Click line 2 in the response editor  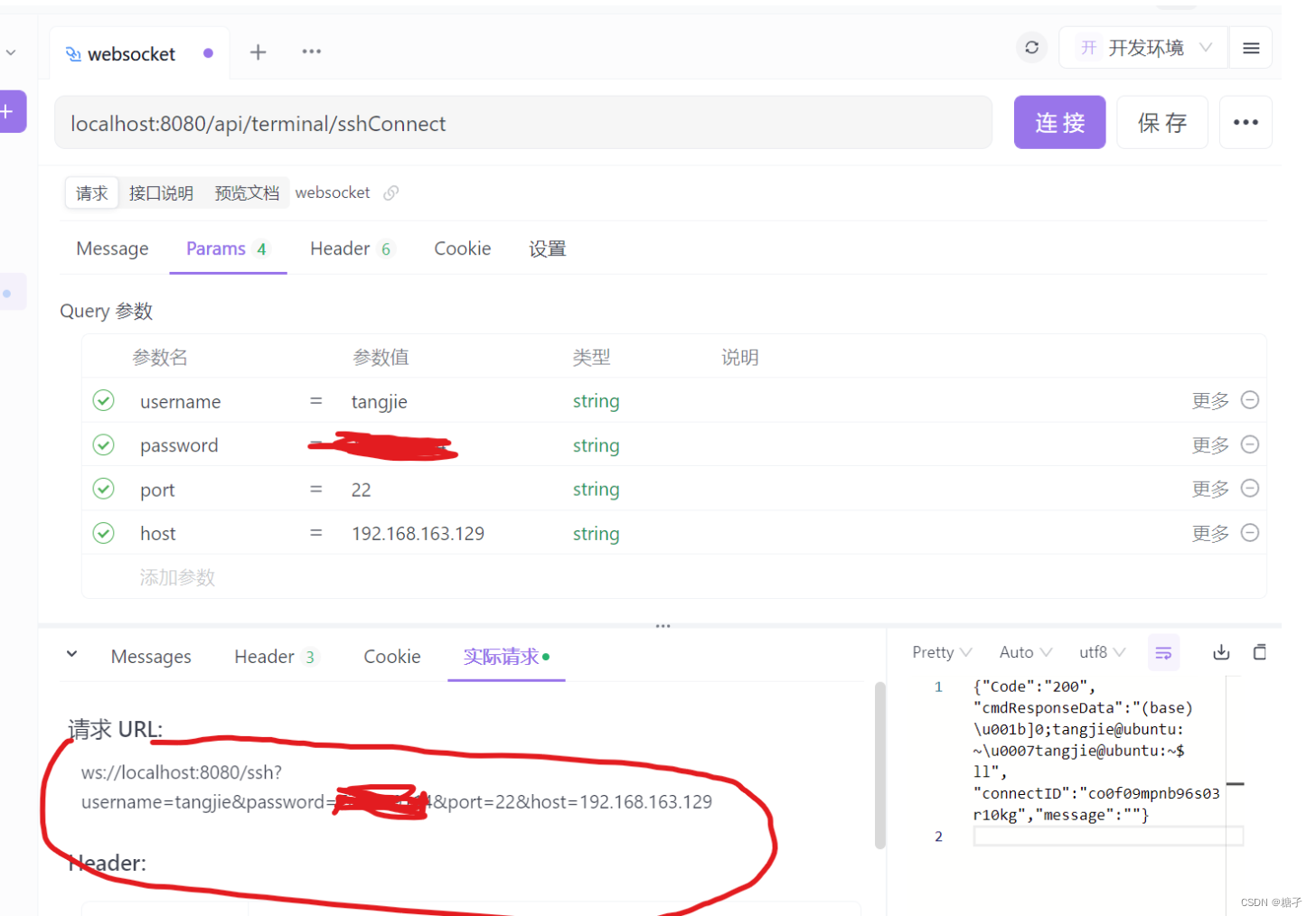1107,837
